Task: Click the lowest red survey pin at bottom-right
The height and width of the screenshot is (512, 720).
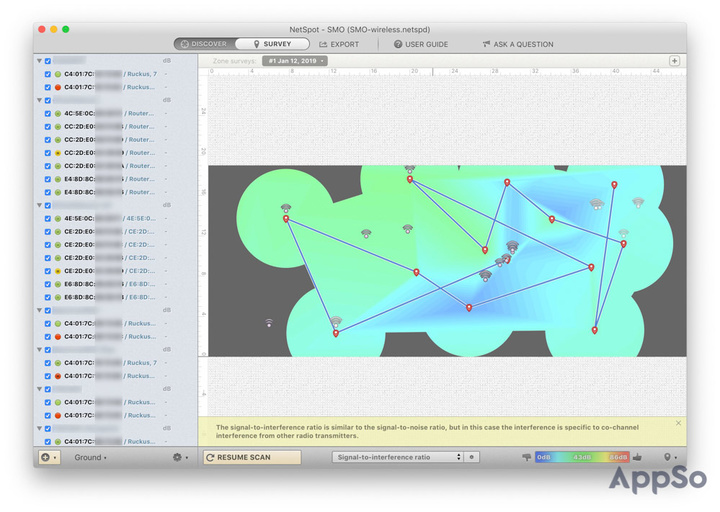Action: pos(594,330)
